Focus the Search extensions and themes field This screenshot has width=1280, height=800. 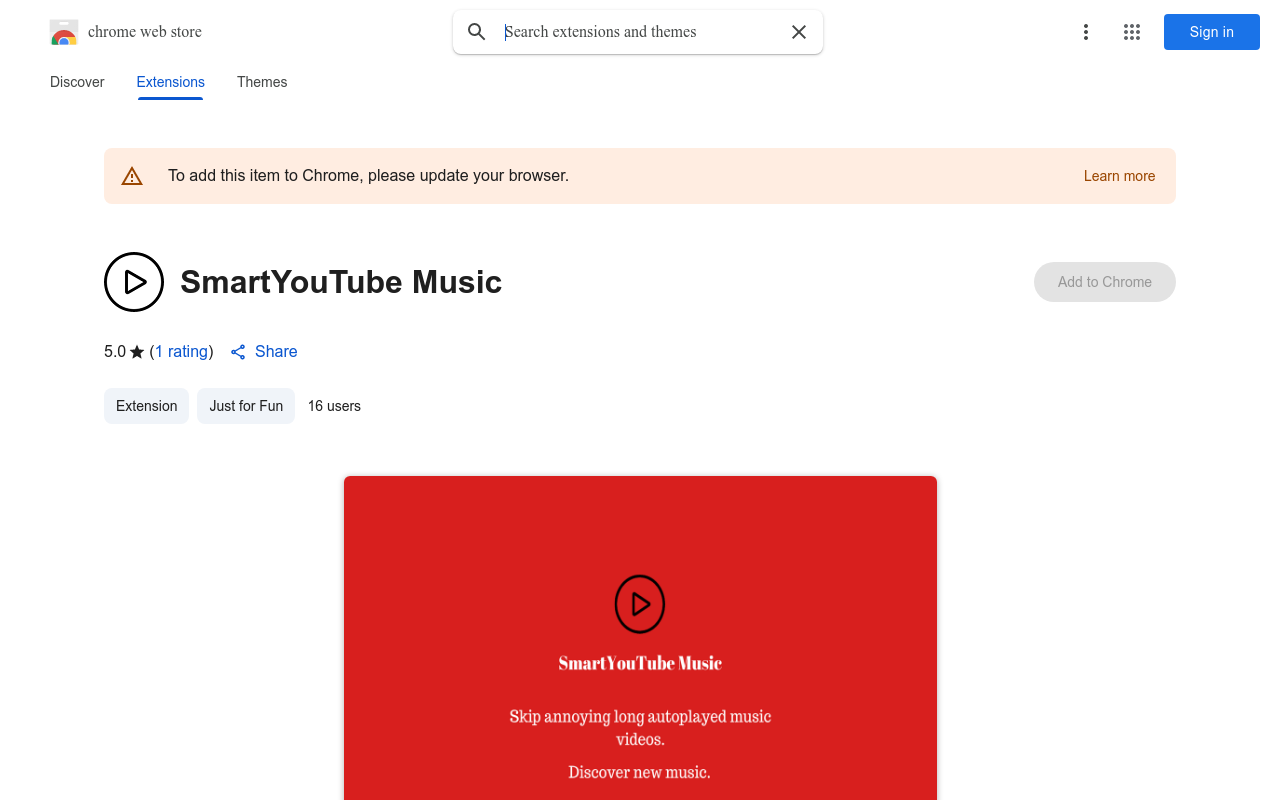pyautogui.click(x=638, y=32)
